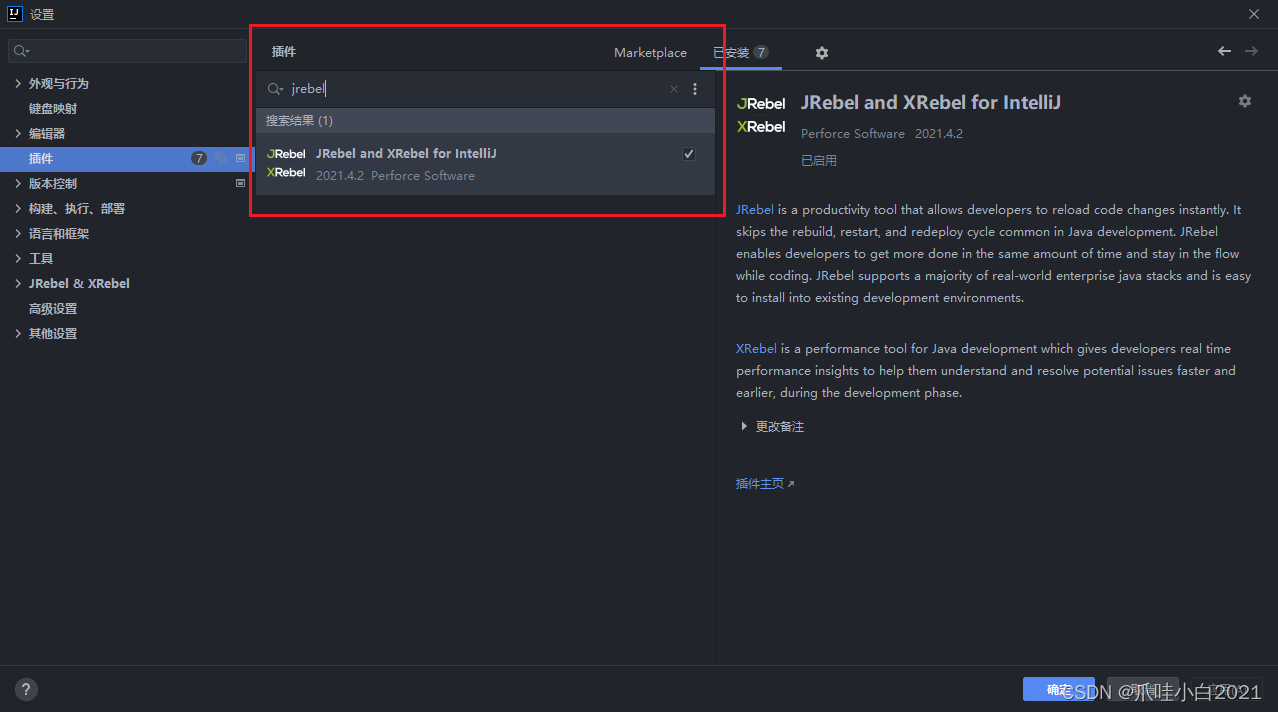The width and height of the screenshot is (1278, 712).
Task: Navigate back with the left arrow
Action: click(x=1224, y=51)
